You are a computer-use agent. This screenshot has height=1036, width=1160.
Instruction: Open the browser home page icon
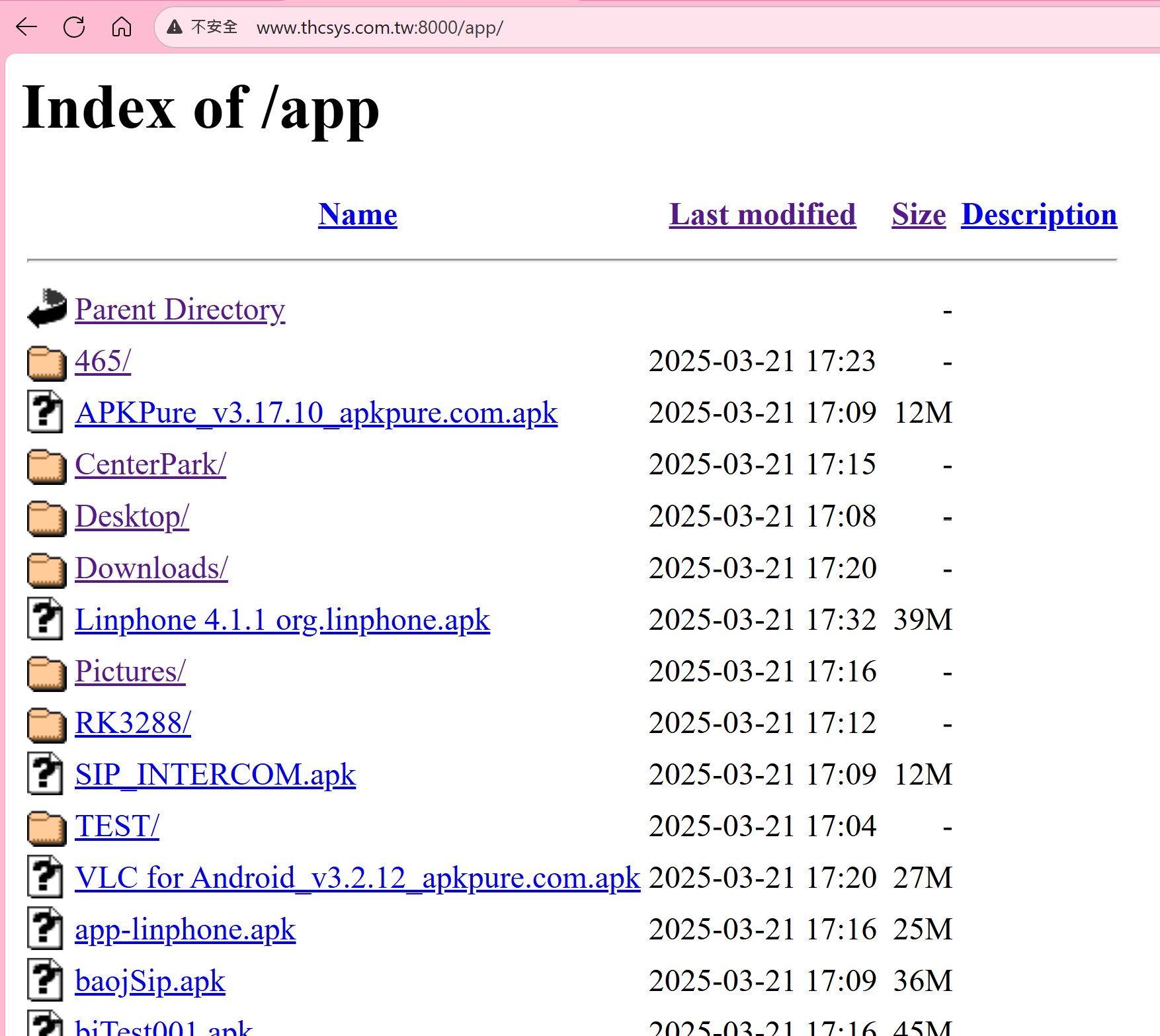(122, 27)
